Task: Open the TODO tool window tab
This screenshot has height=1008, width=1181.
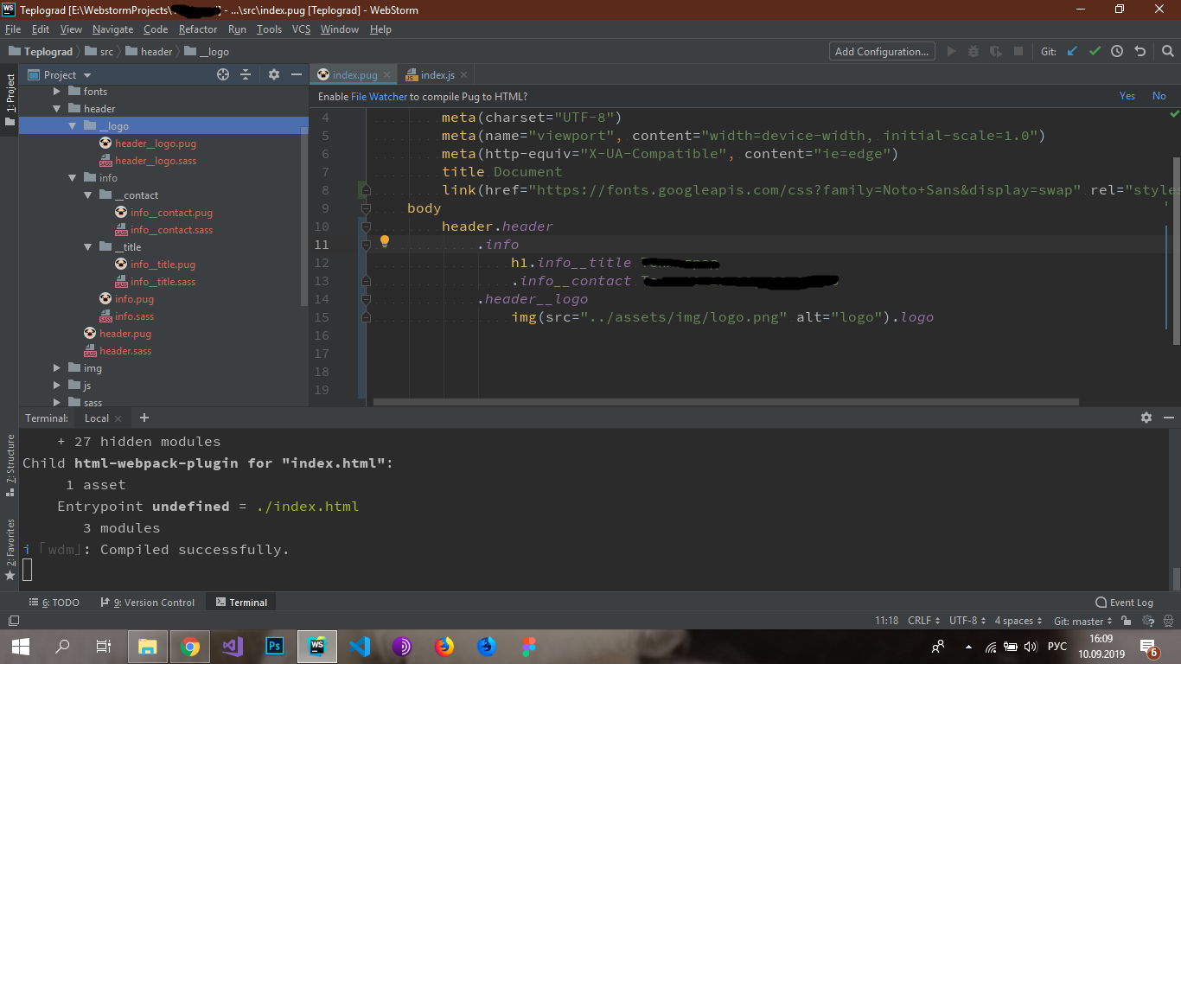Action: click(x=54, y=602)
